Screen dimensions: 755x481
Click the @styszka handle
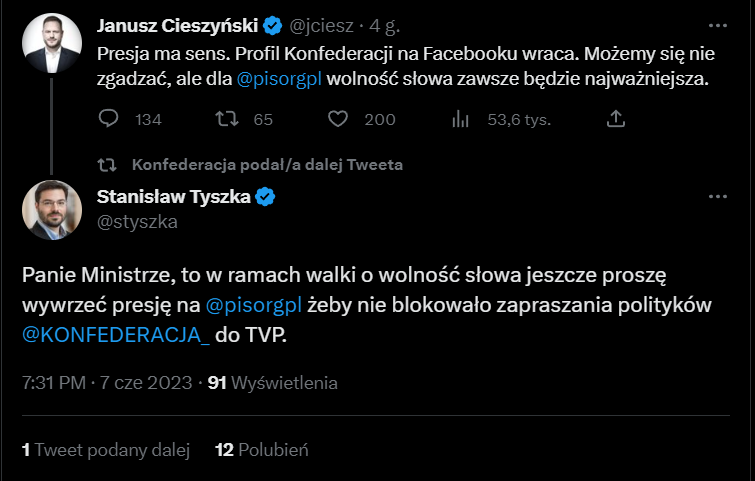pos(137,222)
